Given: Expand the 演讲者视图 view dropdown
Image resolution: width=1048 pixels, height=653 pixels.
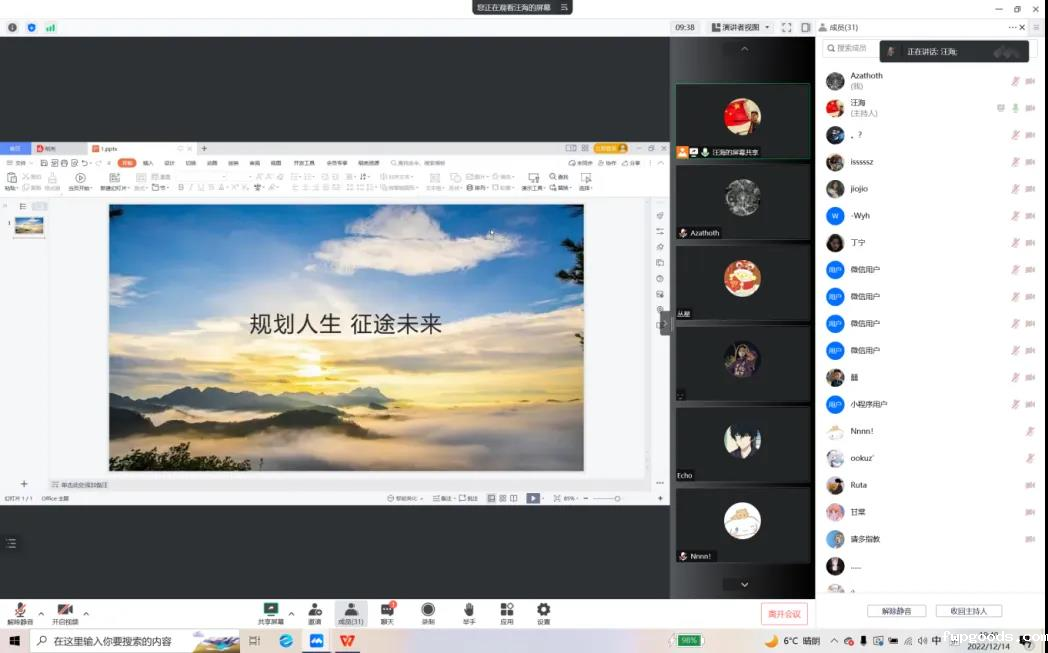Looking at the screenshot, I should (x=741, y=27).
